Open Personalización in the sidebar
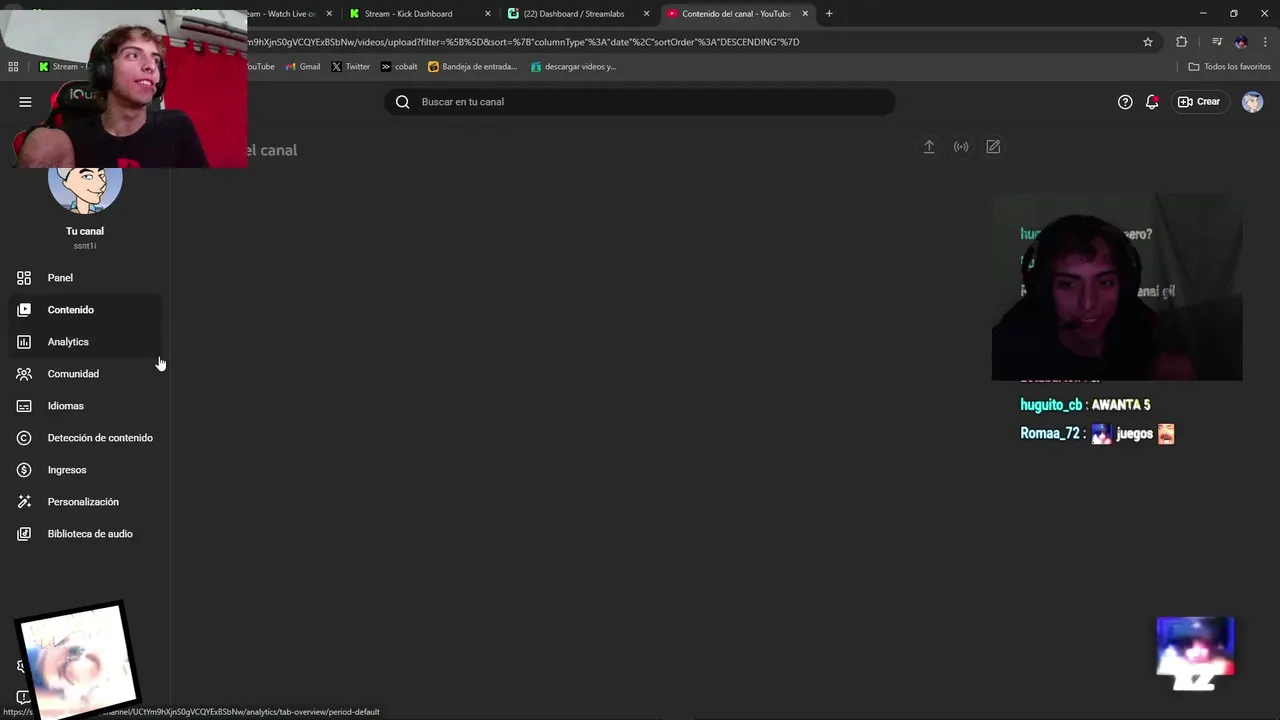The width and height of the screenshot is (1280, 720). pyautogui.click(x=85, y=502)
